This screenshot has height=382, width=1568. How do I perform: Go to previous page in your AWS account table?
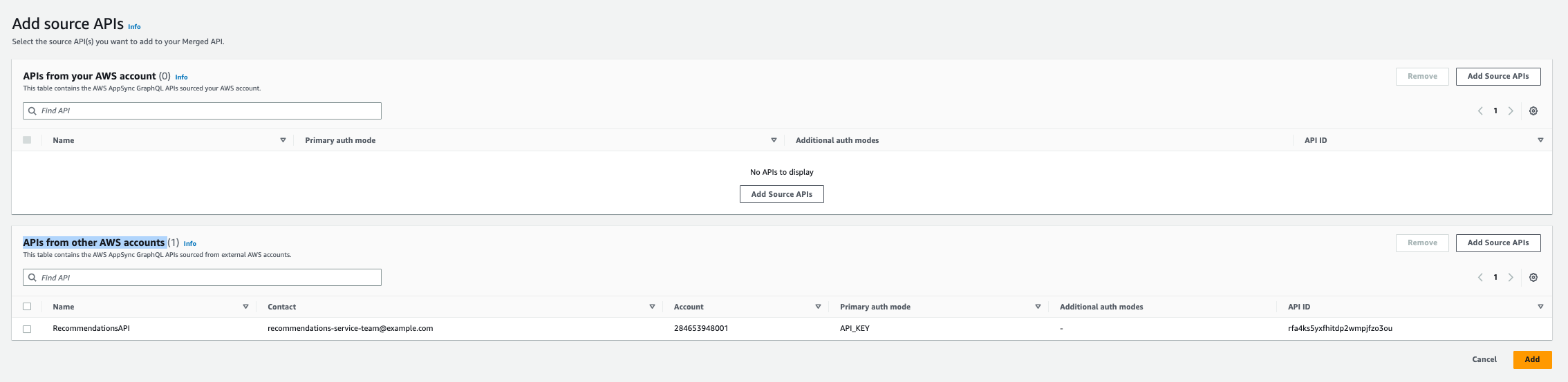[1480, 111]
